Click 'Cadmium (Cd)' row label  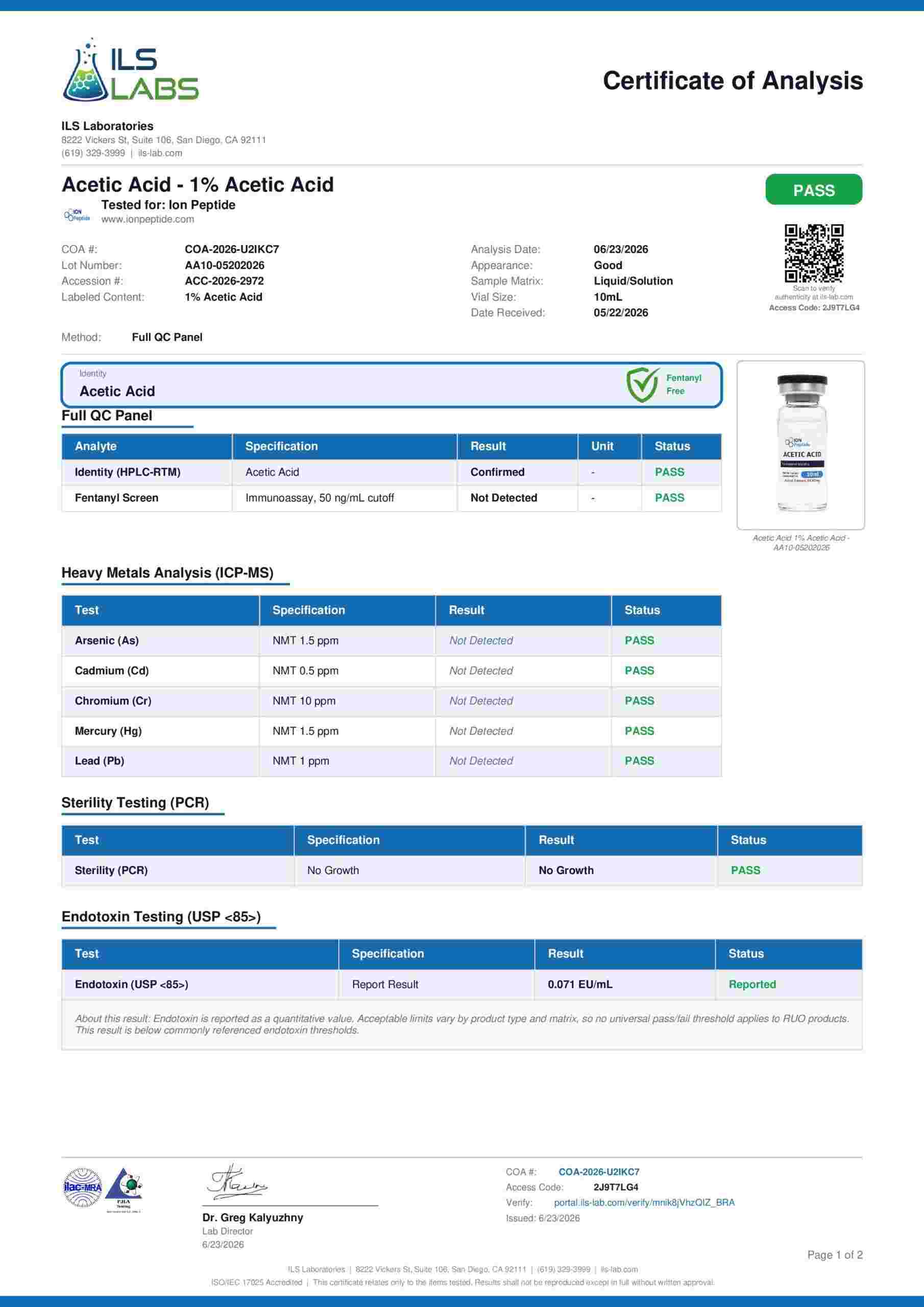point(112,670)
